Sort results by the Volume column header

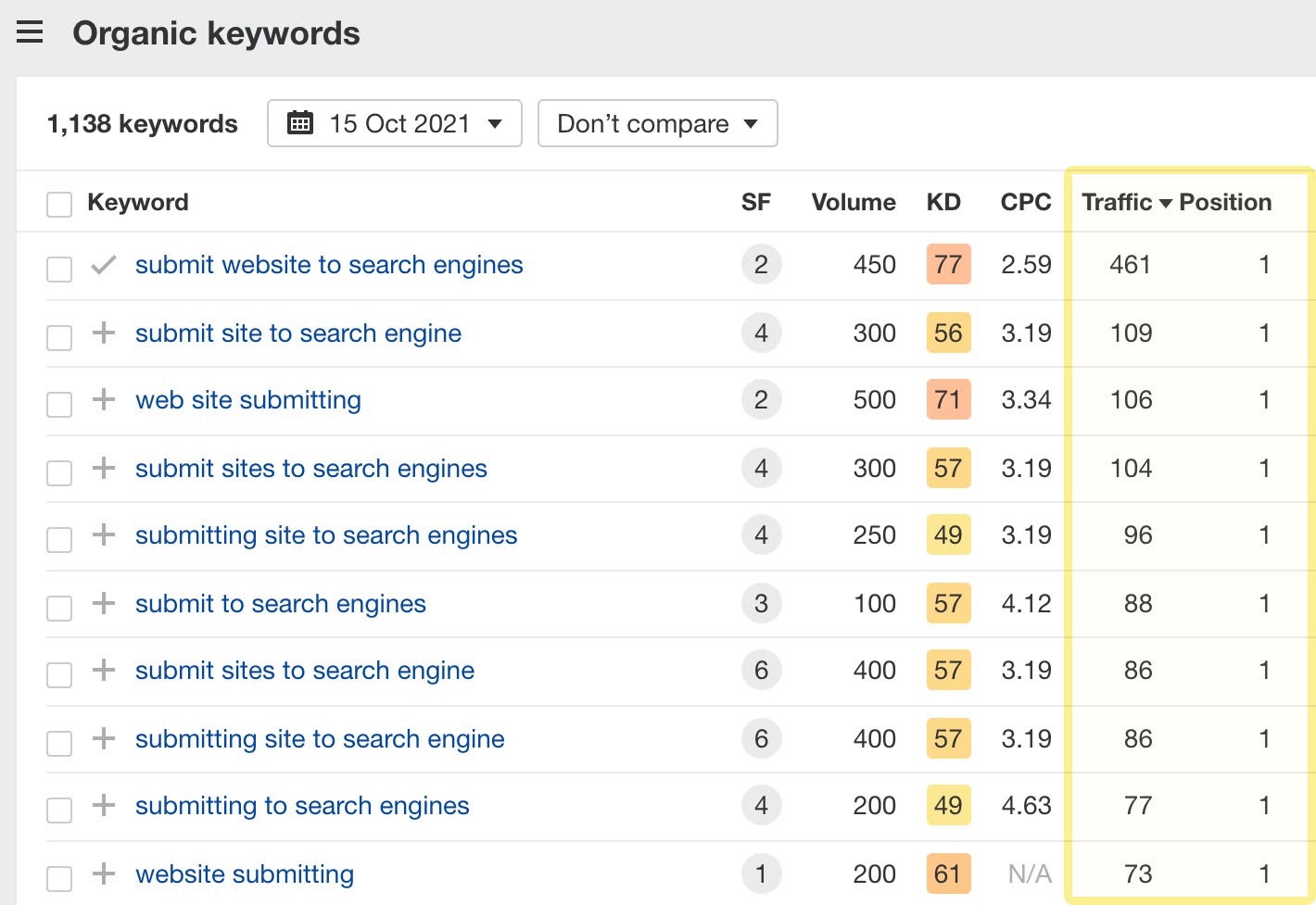coord(853,202)
